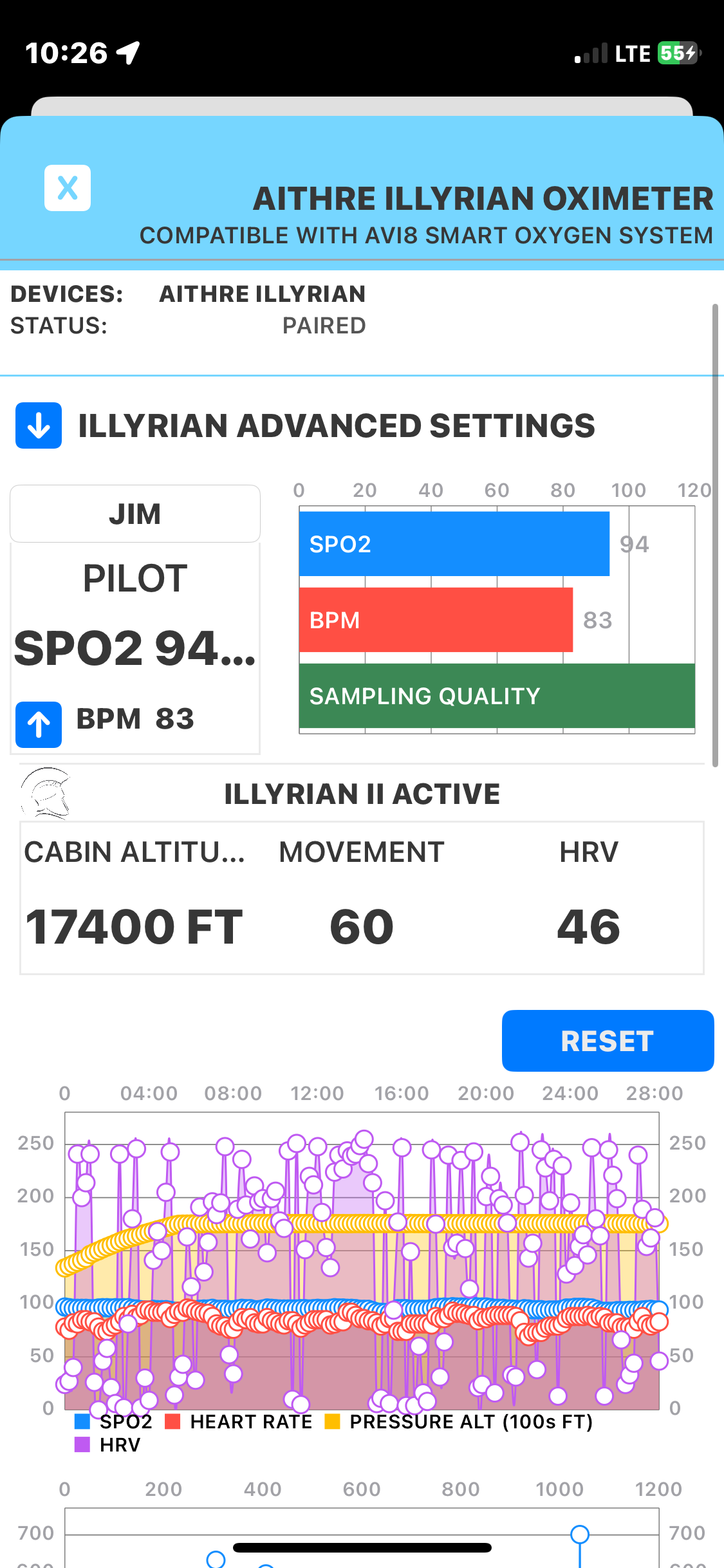Tap the PILOT SPO2 reading
Image resolution: width=724 pixels, height=1568 pixels.
(135, 648)
